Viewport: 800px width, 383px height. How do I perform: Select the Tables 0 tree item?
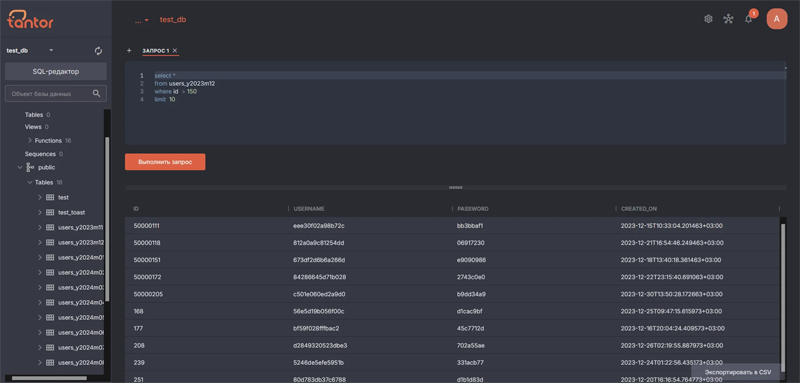click(x=37, y=115)
